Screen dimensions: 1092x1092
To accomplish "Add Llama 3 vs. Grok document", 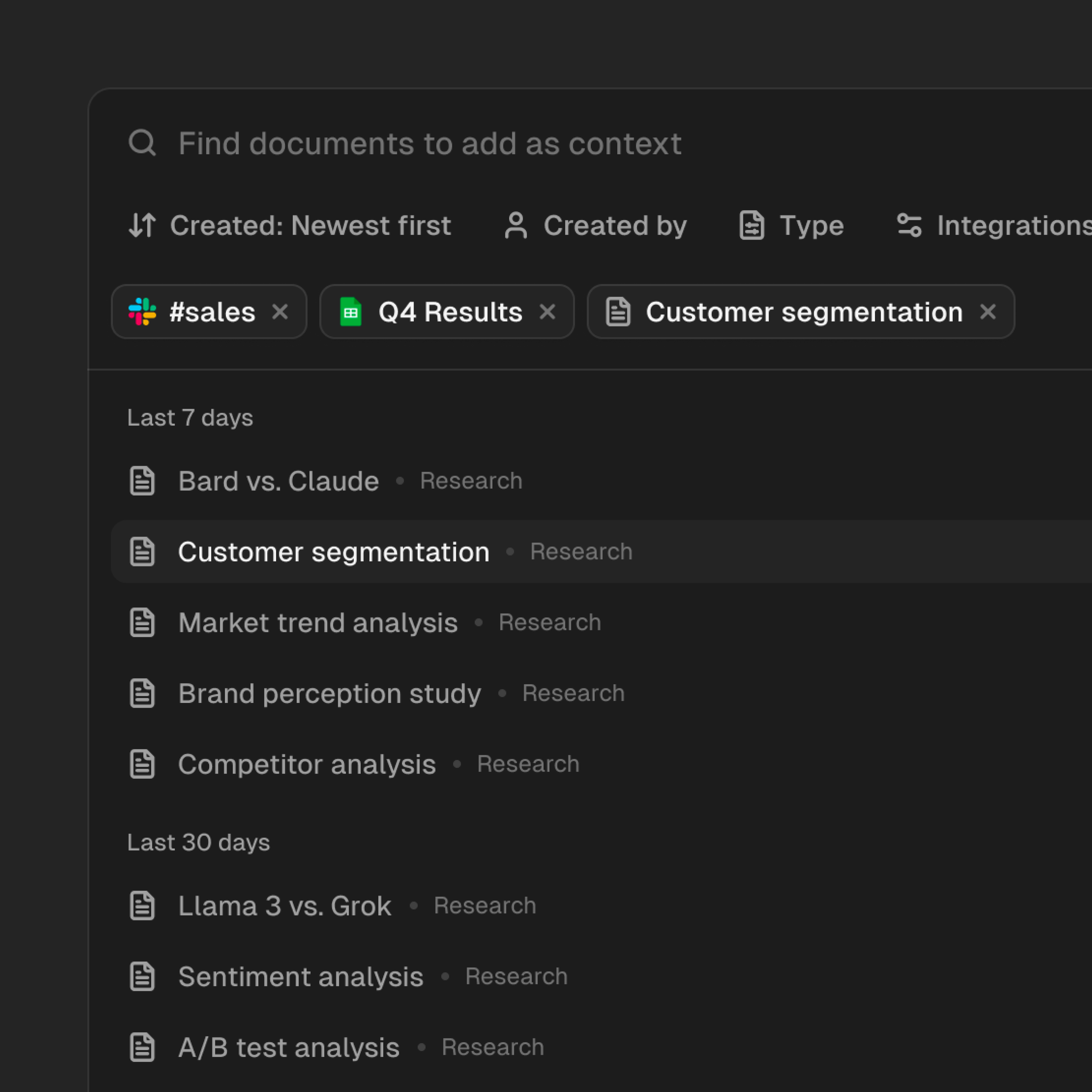I will pyautogui.click(x=284, y=906).
